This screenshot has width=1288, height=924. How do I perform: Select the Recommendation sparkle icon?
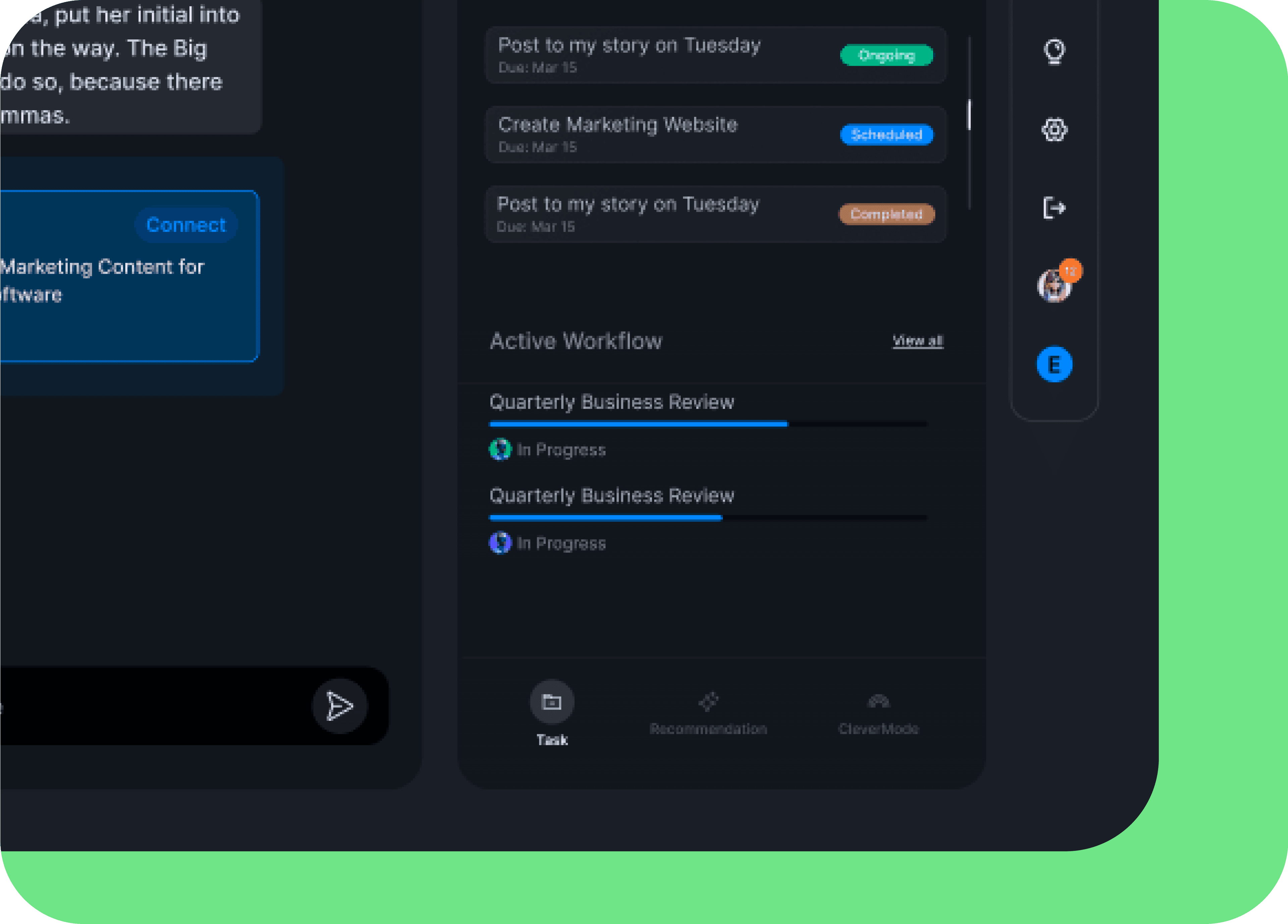[708, 701]
